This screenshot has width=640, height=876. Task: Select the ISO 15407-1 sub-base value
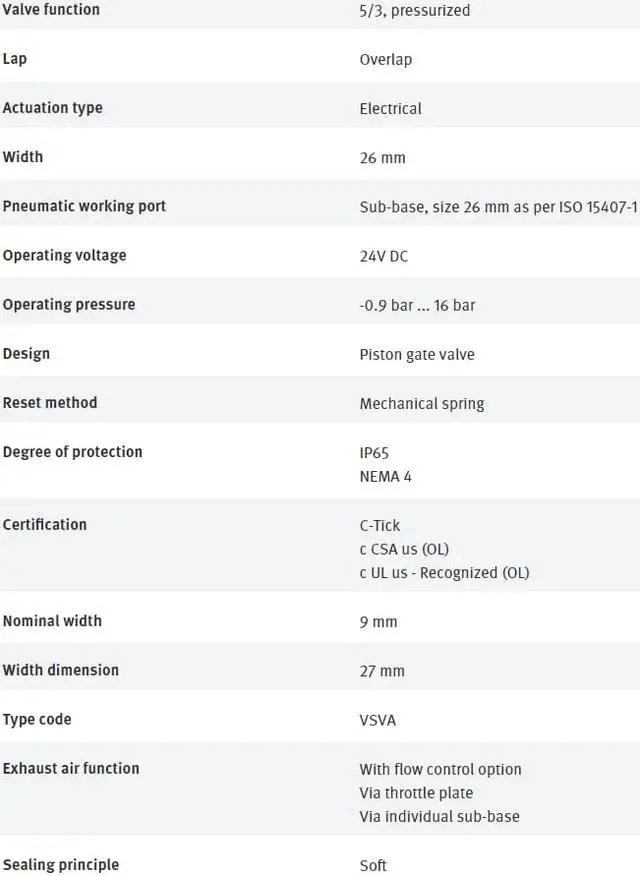pyautogui.click(x=498, y=207)
